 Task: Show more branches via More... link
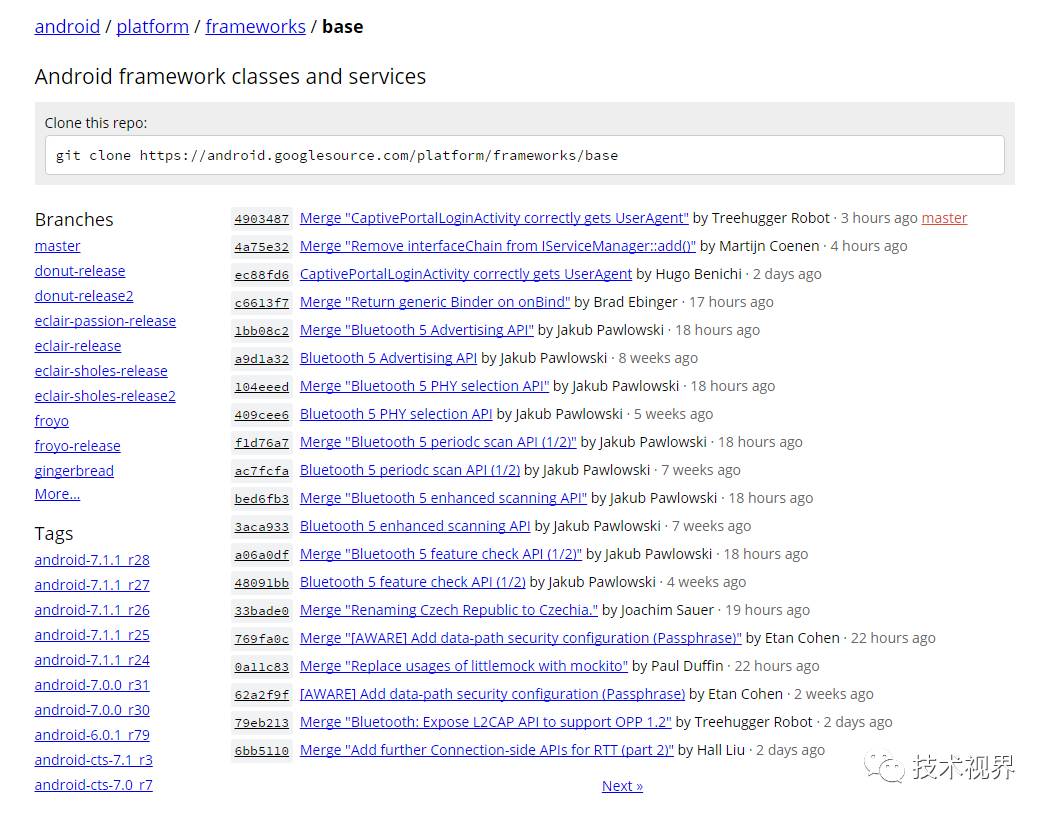pos(57,494)
